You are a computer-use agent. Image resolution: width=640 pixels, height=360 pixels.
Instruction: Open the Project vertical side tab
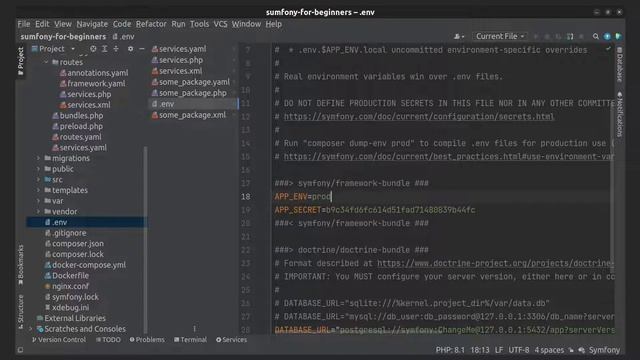coord(20,61)
